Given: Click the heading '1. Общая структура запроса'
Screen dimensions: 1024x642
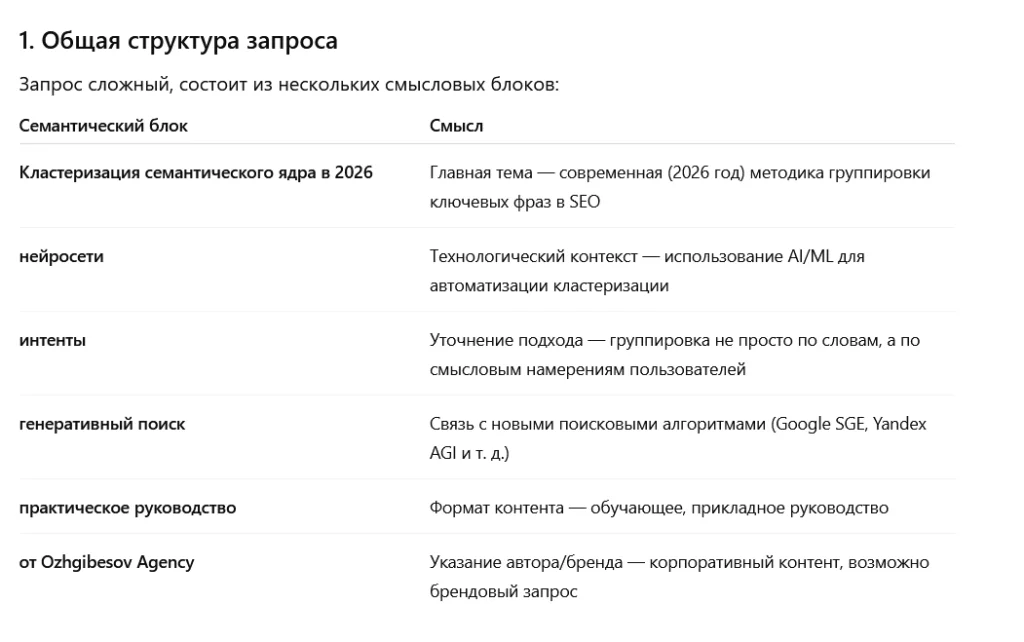Looking at the screenshot, I should 178,40.
